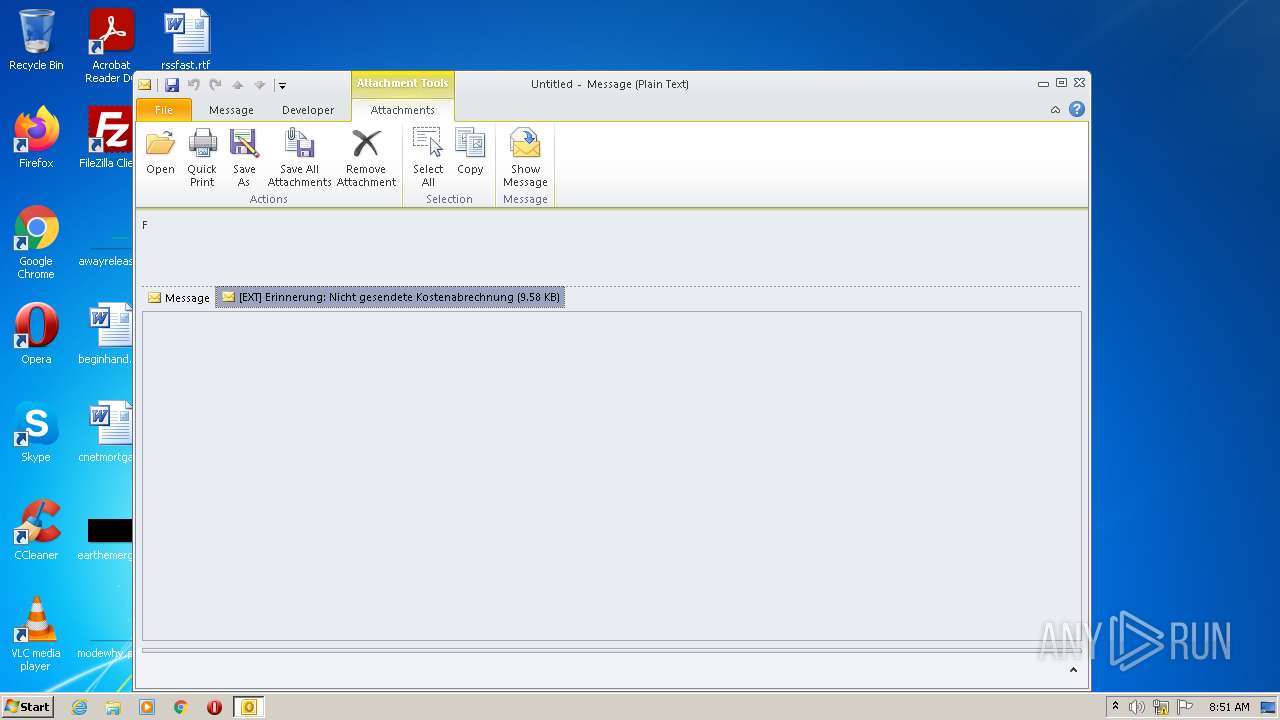Viewport: 1280px width, 720px height.
Task: Switch to the Message ribbon tab
Action: pos(231,110)
